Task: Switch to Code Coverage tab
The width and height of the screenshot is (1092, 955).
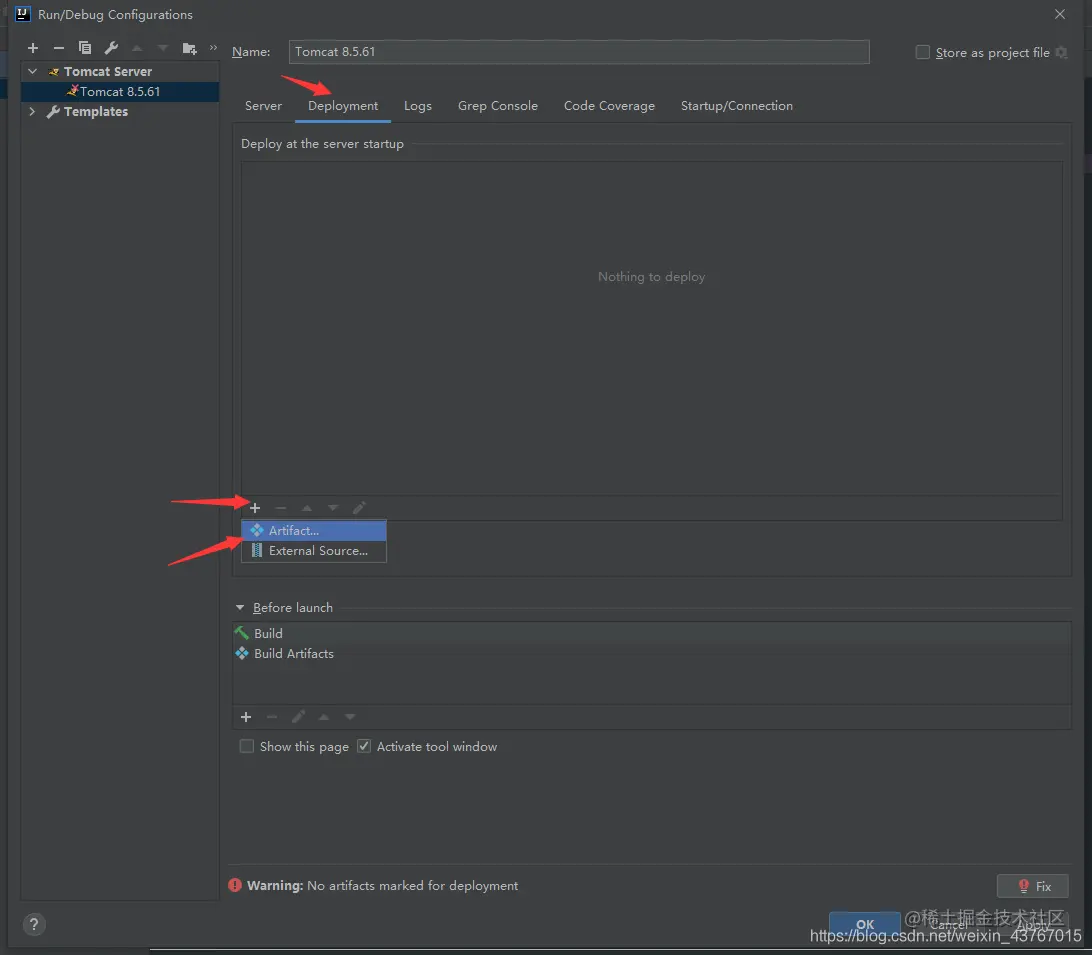Action: pyautogui.click(x=609, y=106)
